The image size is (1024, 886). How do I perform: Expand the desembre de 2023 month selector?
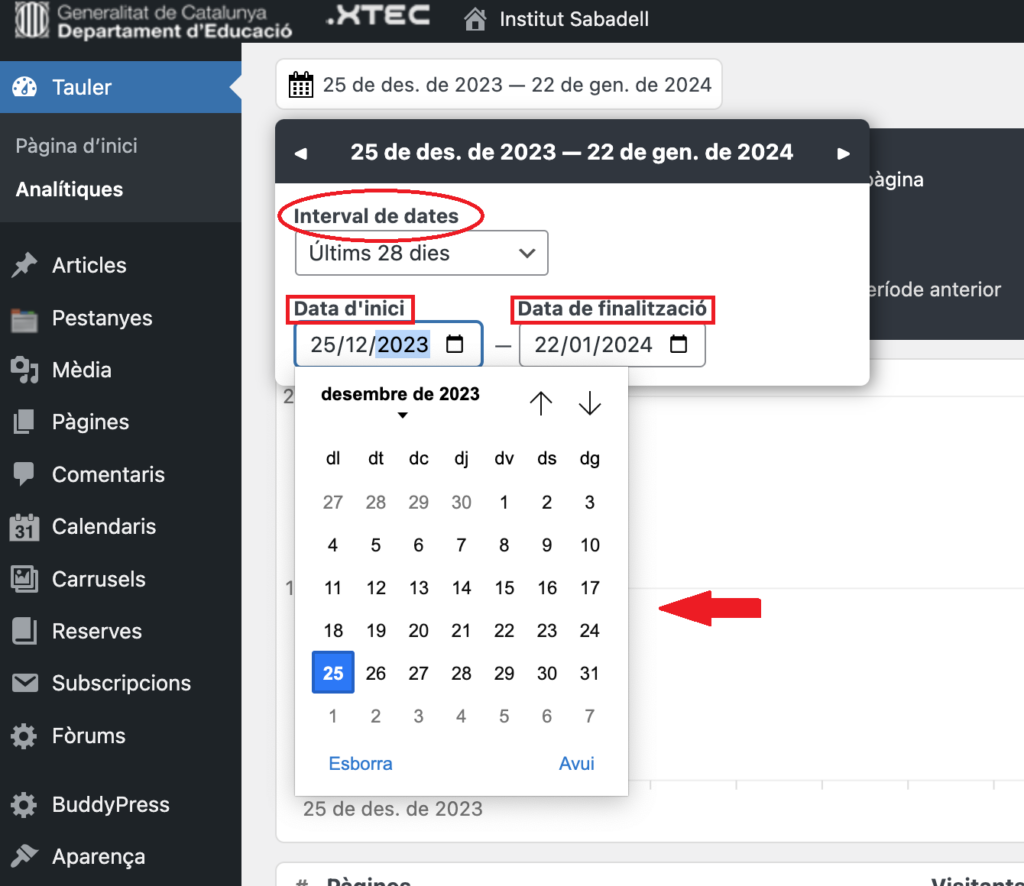pos(400,402)
